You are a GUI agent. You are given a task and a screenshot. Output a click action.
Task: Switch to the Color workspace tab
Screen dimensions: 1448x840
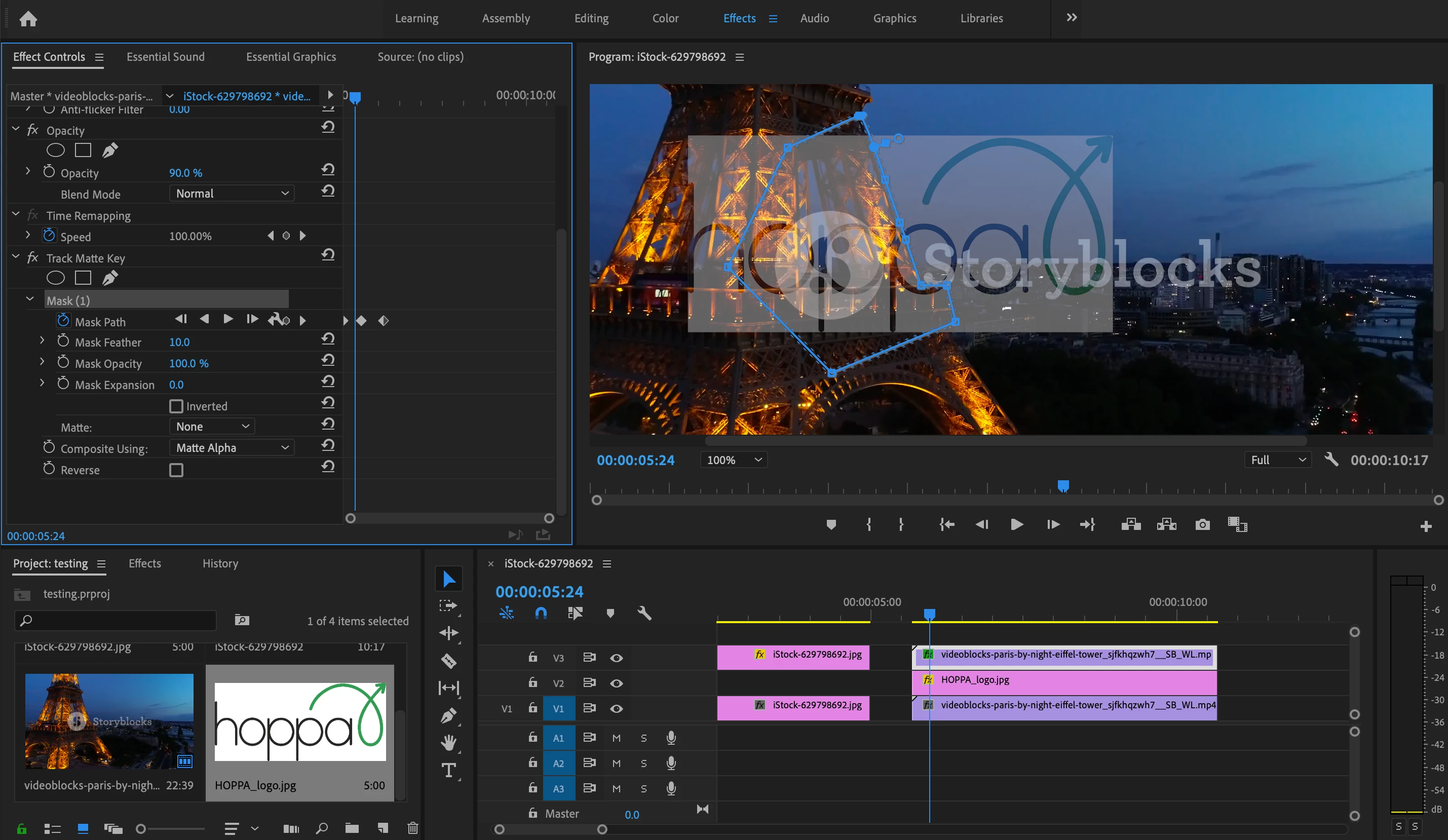pyautogui.click(x=665, y=18)
